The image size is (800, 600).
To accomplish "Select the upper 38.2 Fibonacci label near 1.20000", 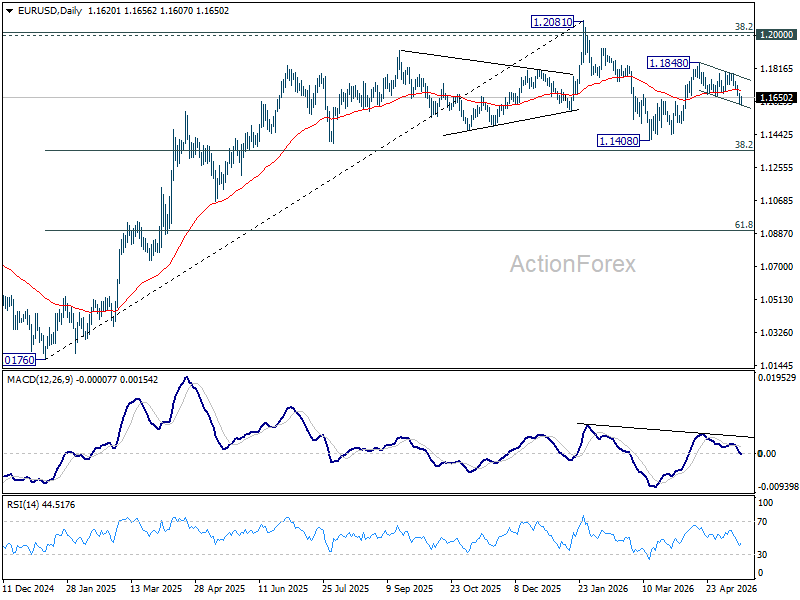I will [x=743, y=27].
